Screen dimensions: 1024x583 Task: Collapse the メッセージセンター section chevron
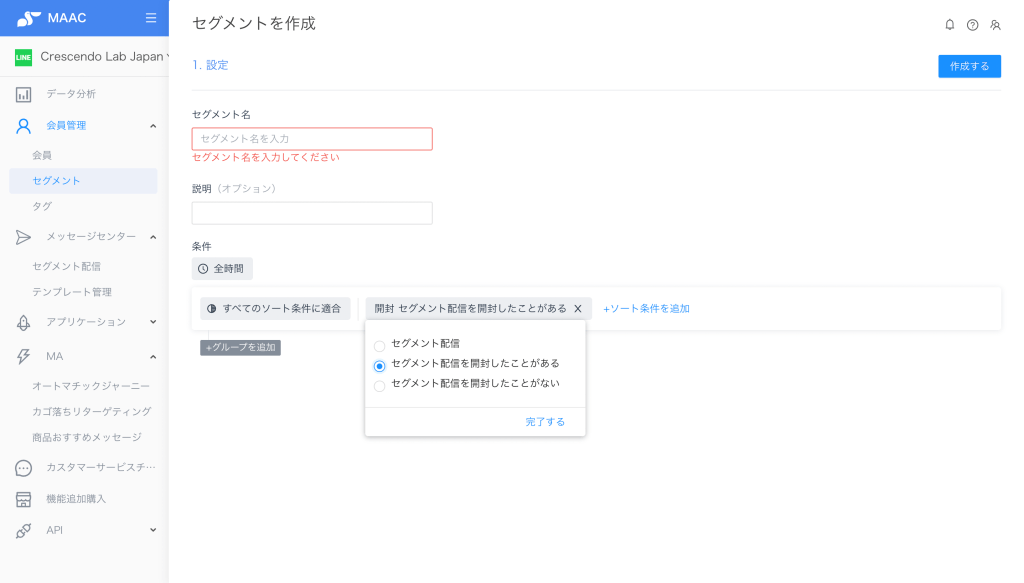[x=153, y=237]
